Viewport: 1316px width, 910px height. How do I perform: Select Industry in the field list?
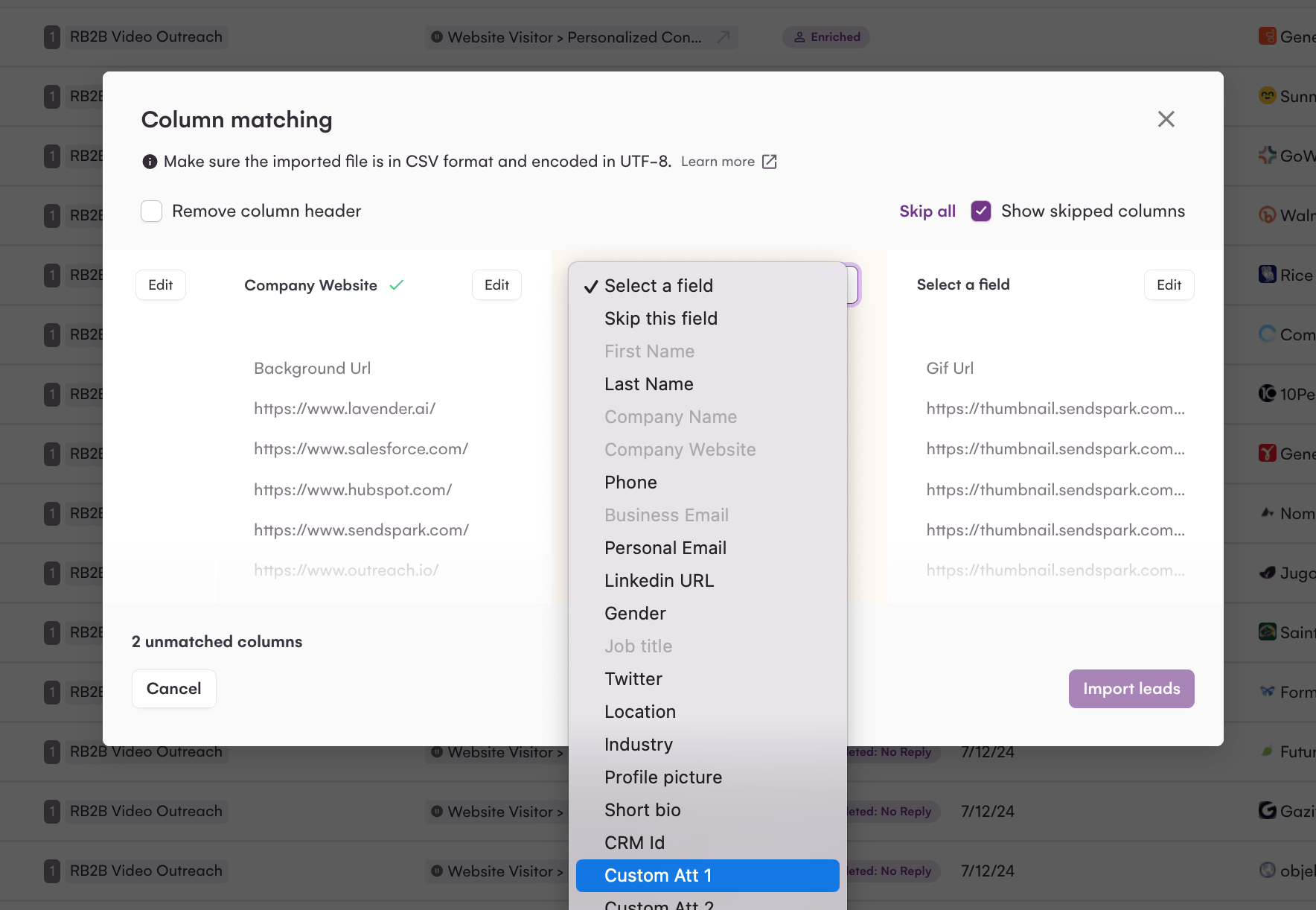707,745
